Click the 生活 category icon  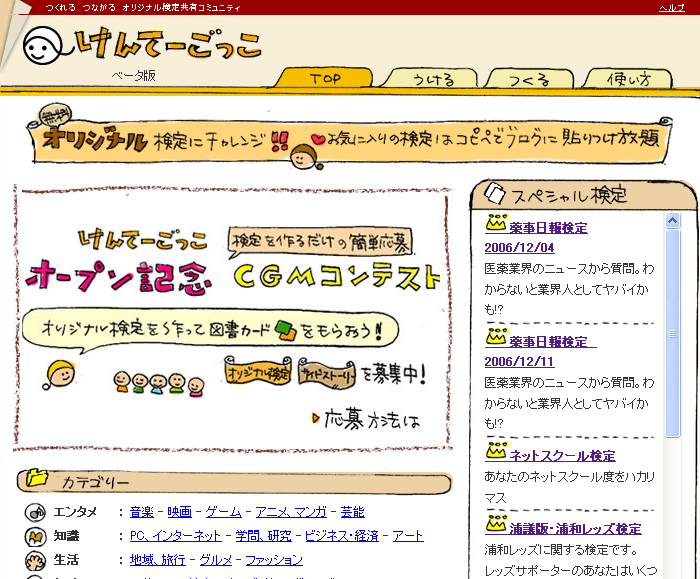(x=35, y=561)
